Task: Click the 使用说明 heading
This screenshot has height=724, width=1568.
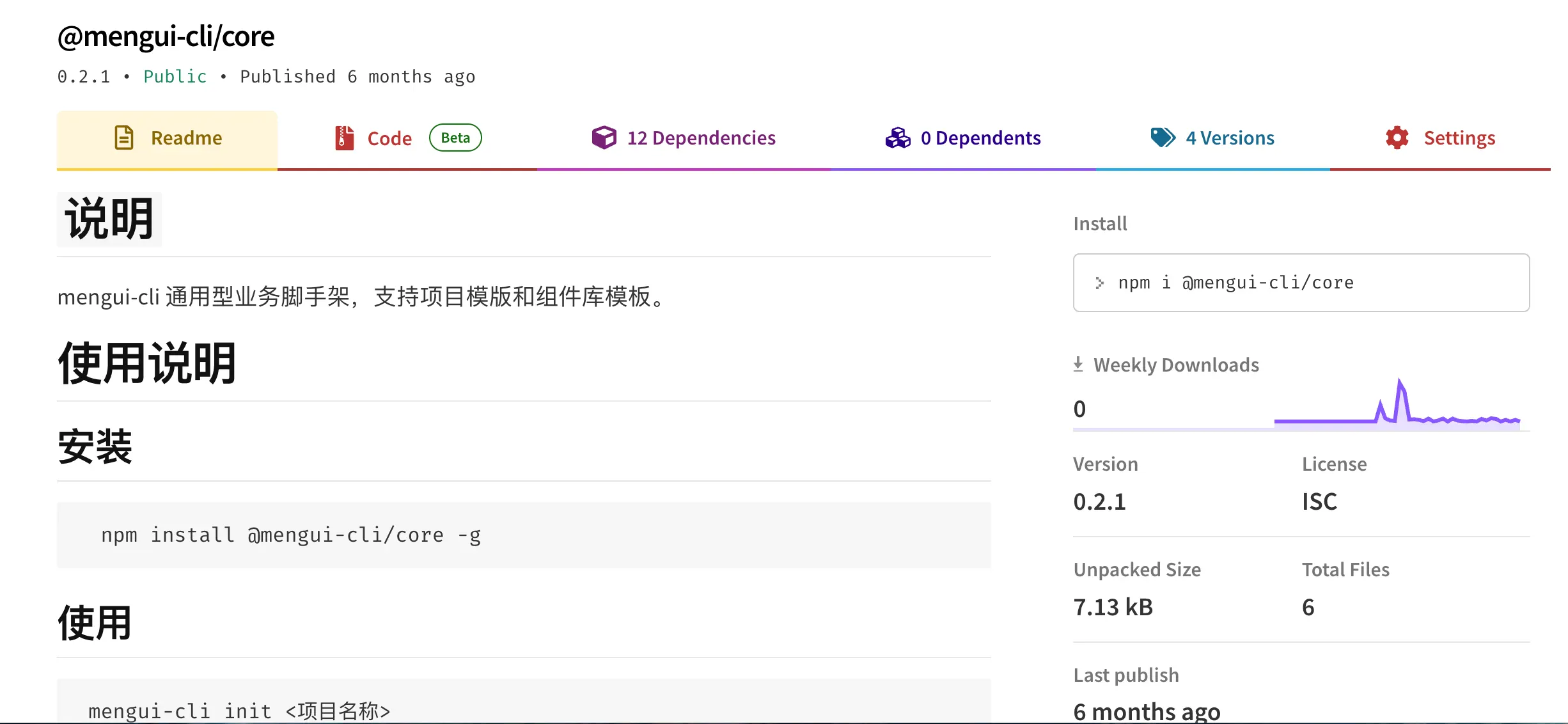Action: 147,363
